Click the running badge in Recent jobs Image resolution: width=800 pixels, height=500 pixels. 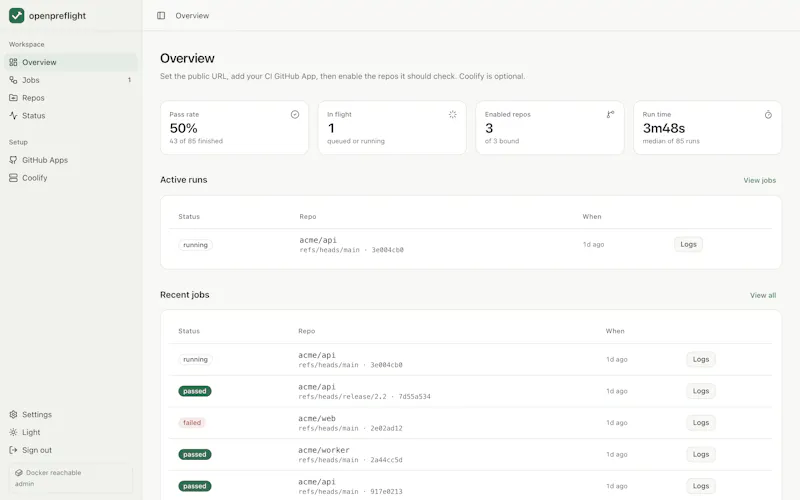tap(195, 360)
